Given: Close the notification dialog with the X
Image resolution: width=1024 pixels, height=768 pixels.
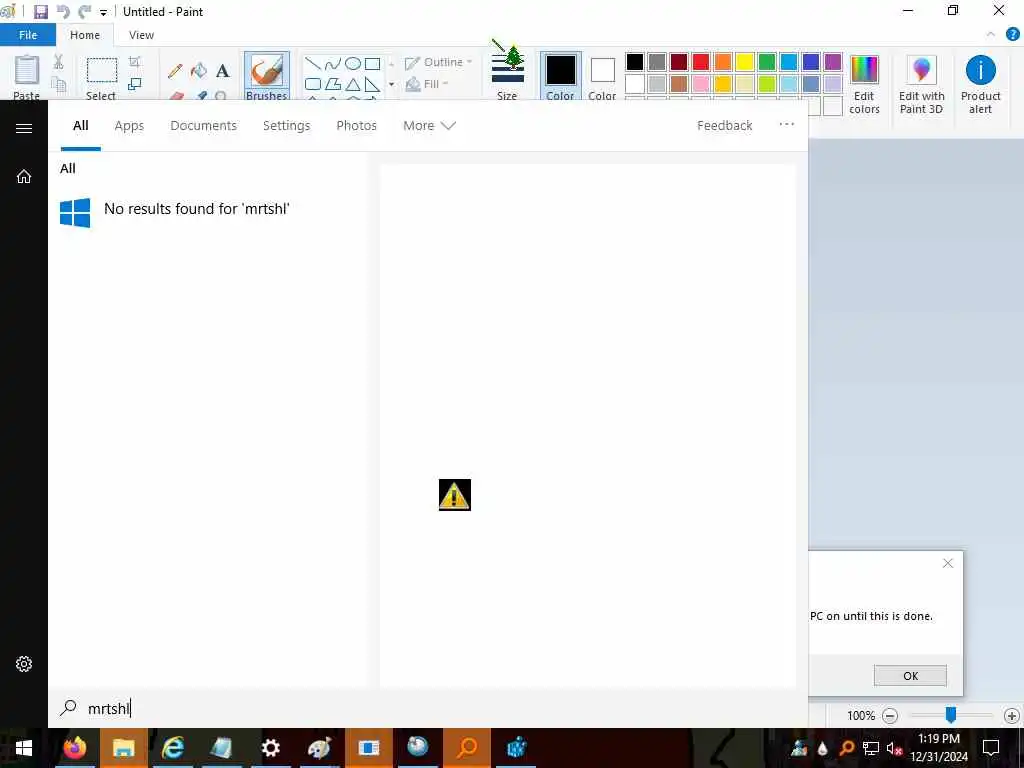Looking at the screenshot, I should coord(948,563).
